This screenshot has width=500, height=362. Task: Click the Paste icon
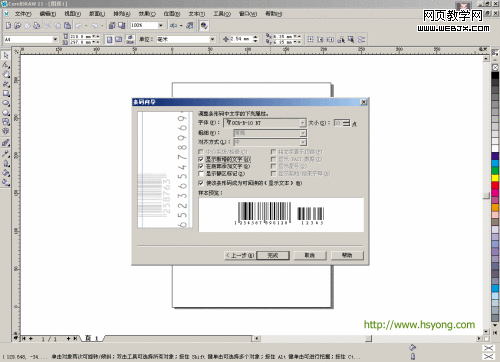(x=67, y=25)
